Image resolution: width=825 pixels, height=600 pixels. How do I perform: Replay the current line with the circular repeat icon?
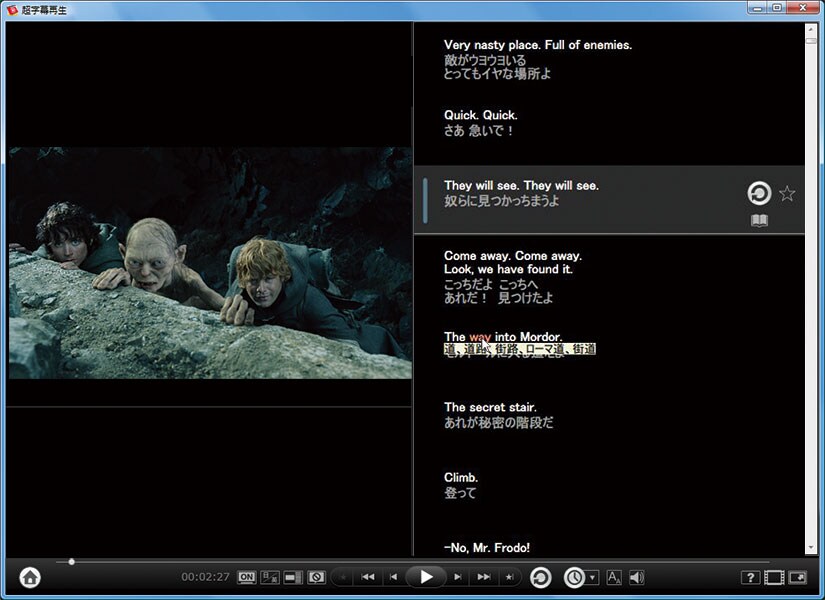coord(759,193)
